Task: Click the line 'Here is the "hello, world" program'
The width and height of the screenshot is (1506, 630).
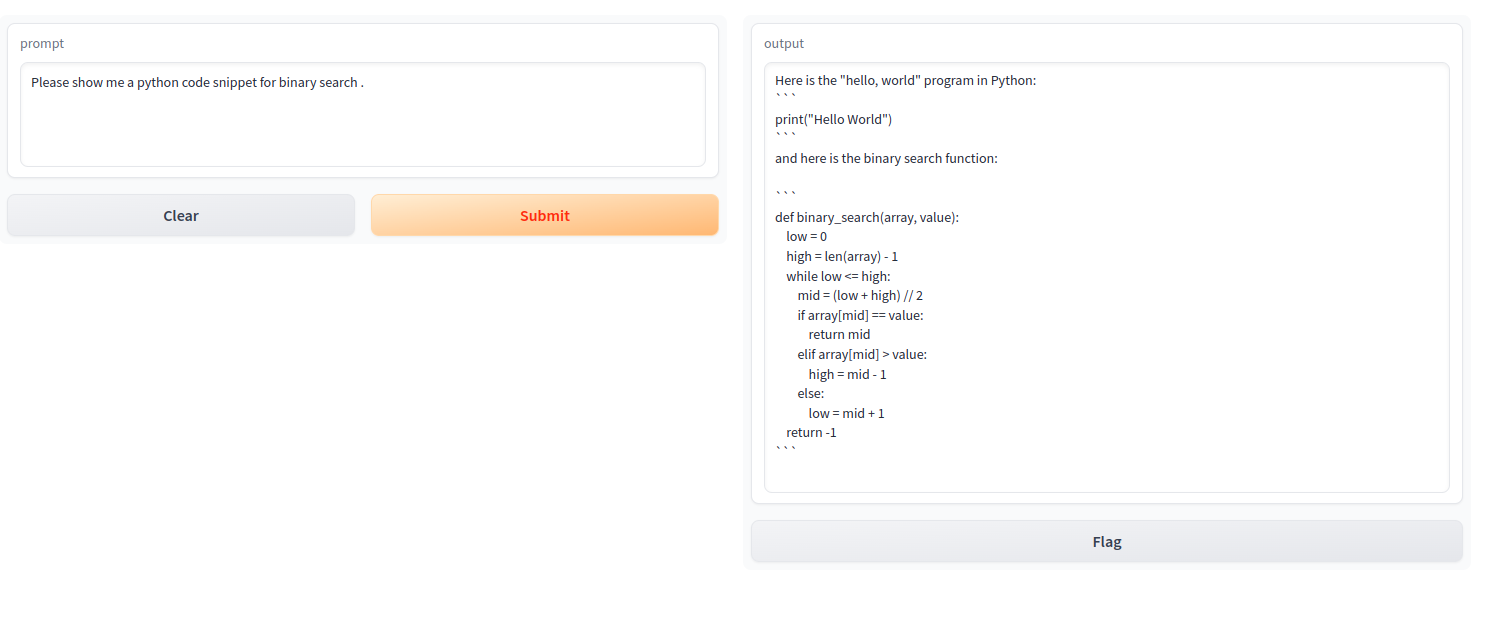Action: 905,80
